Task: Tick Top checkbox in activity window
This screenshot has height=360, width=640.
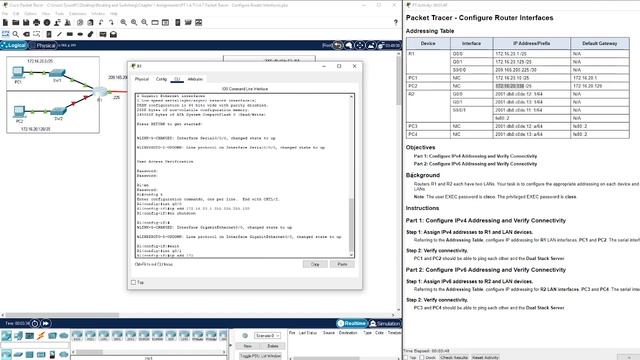Action: (406, 357)
